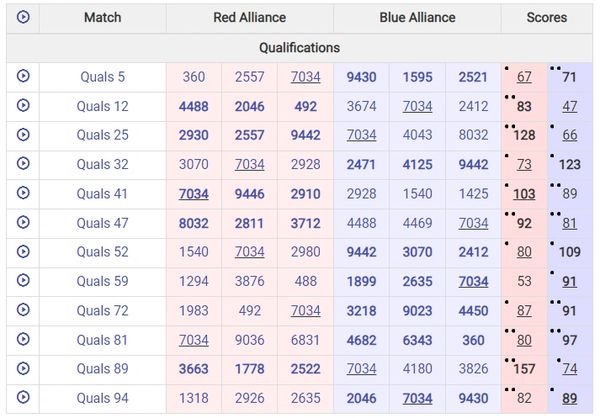The height and width of the screenshot is (418, 600).
Task: Play the Quals 41 match video
Action: tap(23, 194)
